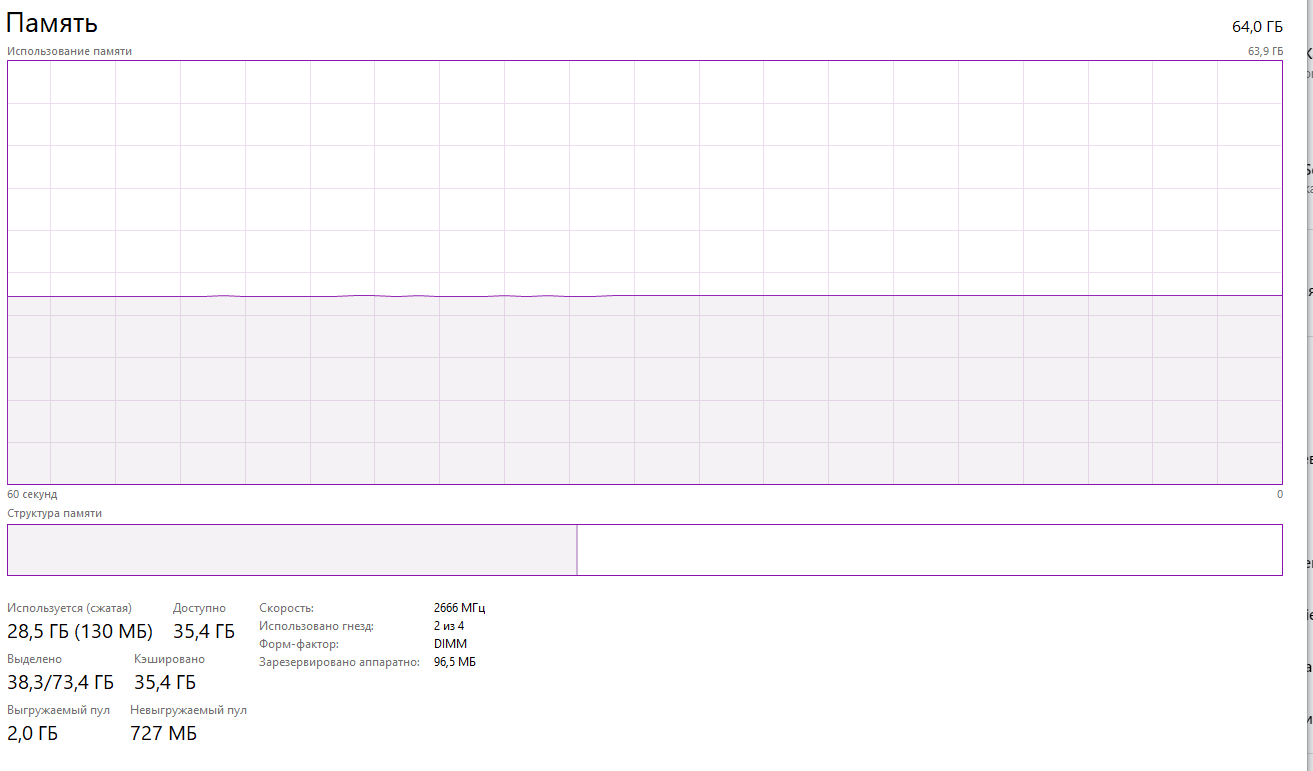Image resolution: width=1313 pixels, height=771 pixels.
Task: Click the Скорость 2666 МГц value
Action: pyautogui.click(x=459, y=608)
